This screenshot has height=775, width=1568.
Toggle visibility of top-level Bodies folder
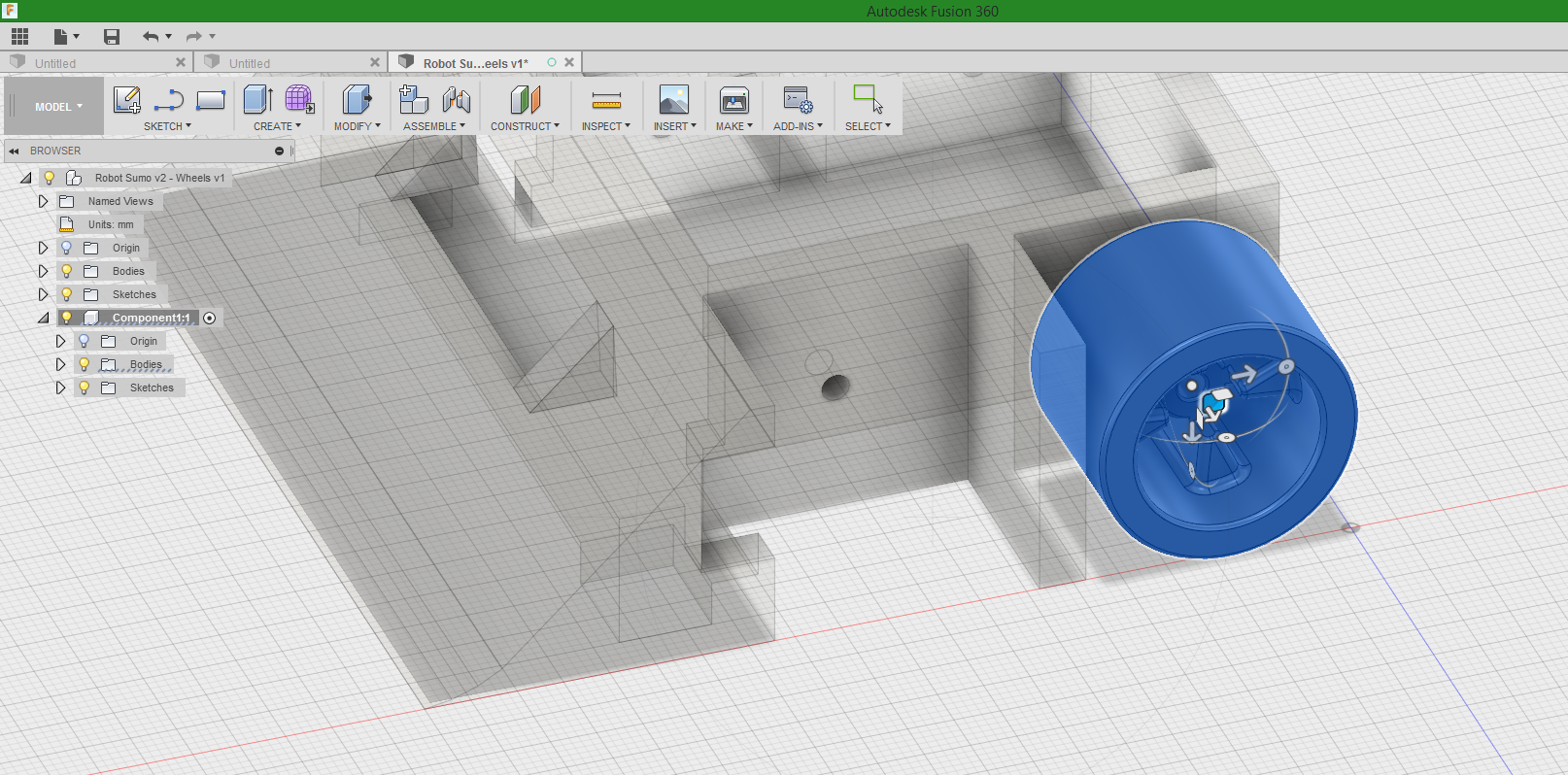click(x=67, y=271)
